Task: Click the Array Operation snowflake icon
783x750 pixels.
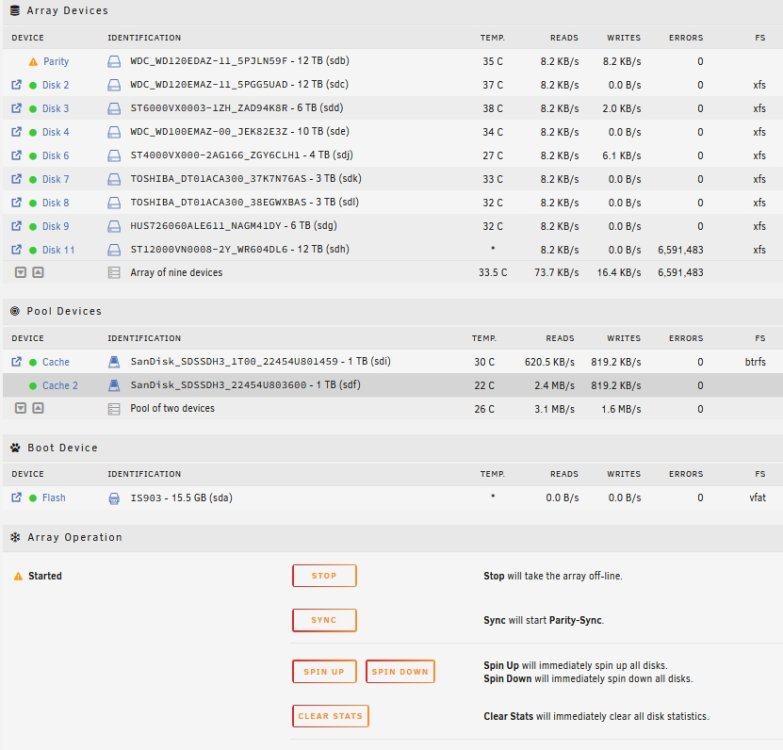Action: 15,537
